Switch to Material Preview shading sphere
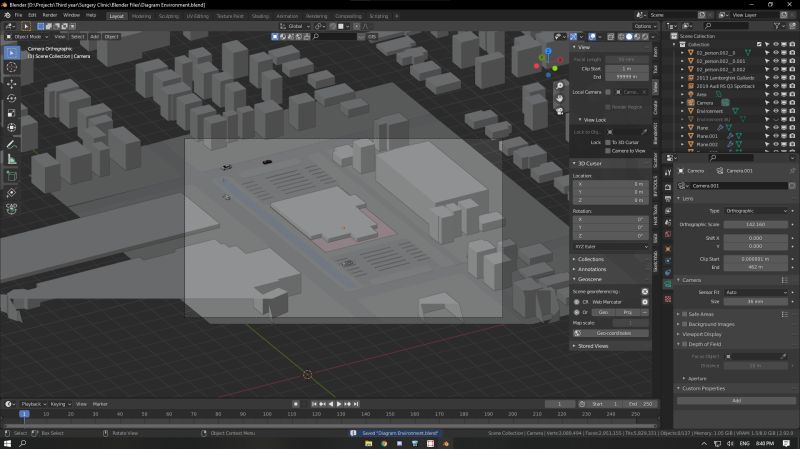The height and width of the screenshot is (449, 800). (637, 37)
